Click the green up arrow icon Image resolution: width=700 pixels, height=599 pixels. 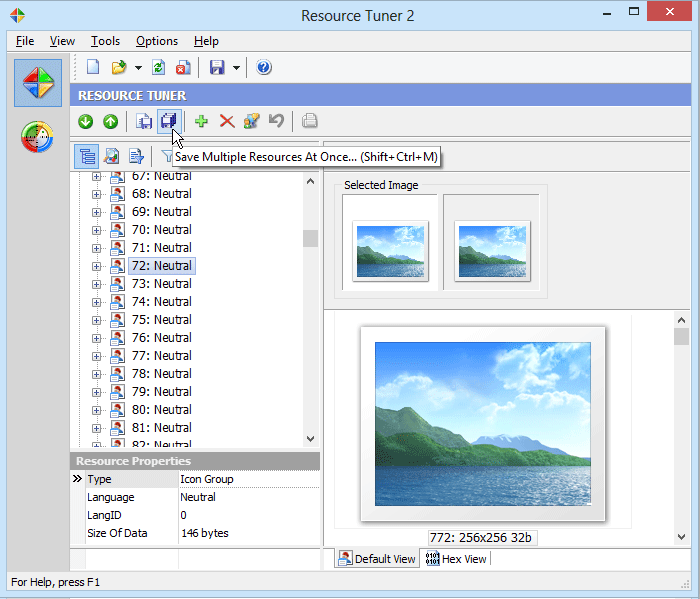coord(110,121)
